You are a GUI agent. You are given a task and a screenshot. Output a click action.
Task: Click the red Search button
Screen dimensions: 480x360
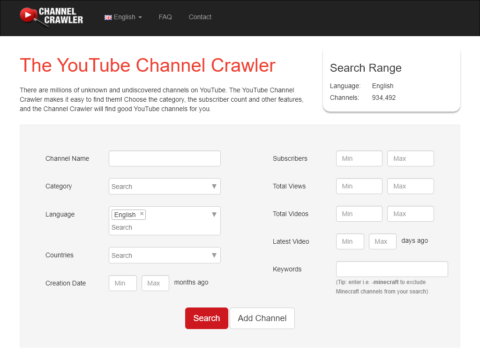tap(207, 318)
